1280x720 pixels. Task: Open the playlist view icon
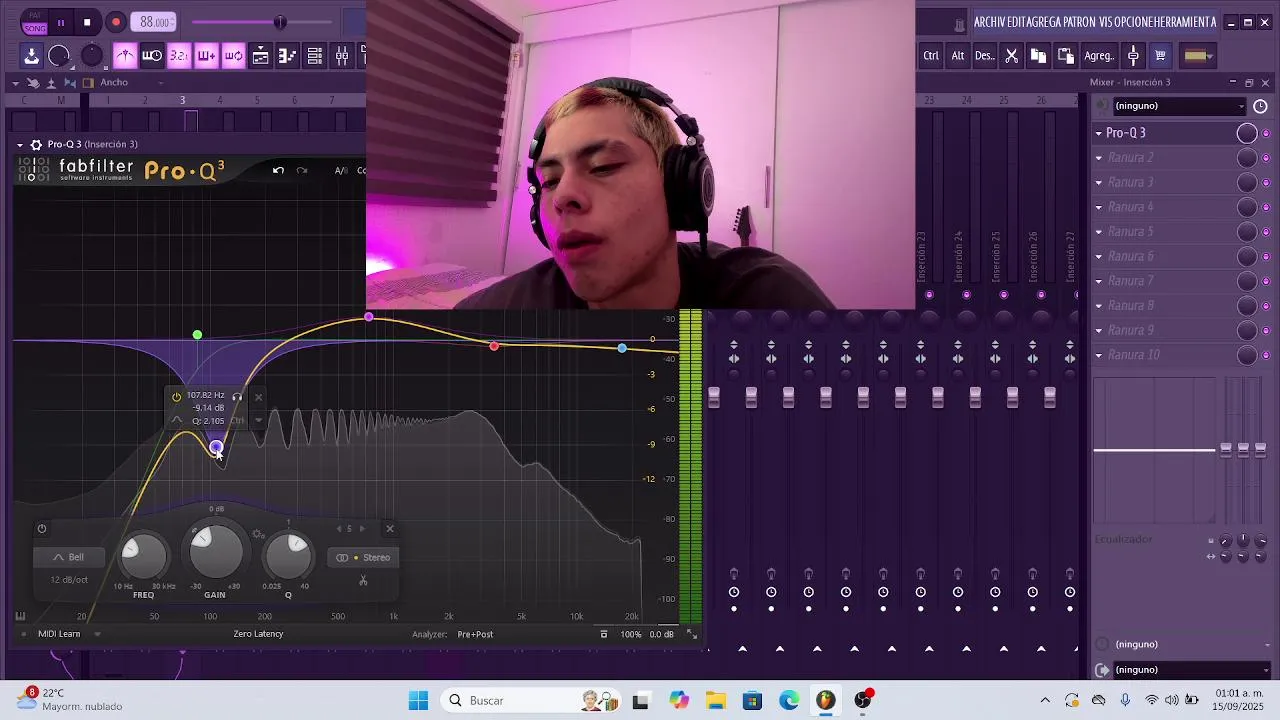260,56
